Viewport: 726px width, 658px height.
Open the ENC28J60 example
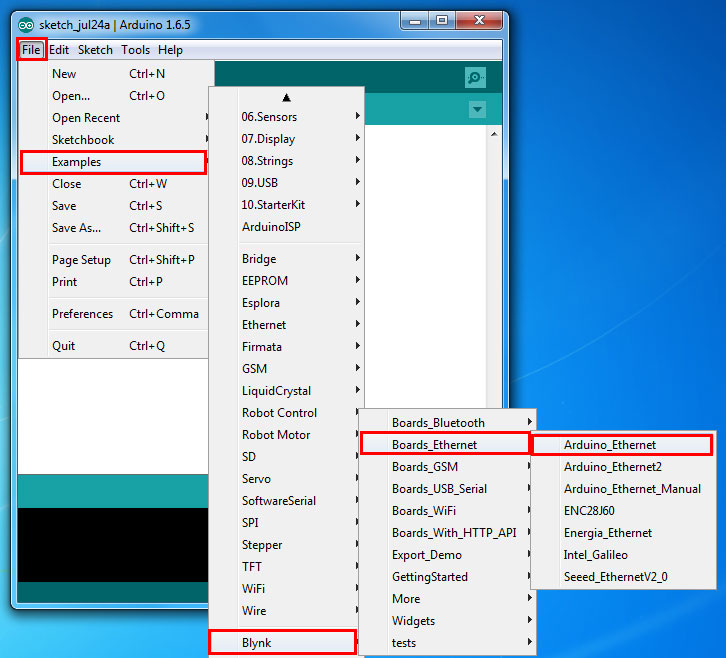[x=623, y=511]
